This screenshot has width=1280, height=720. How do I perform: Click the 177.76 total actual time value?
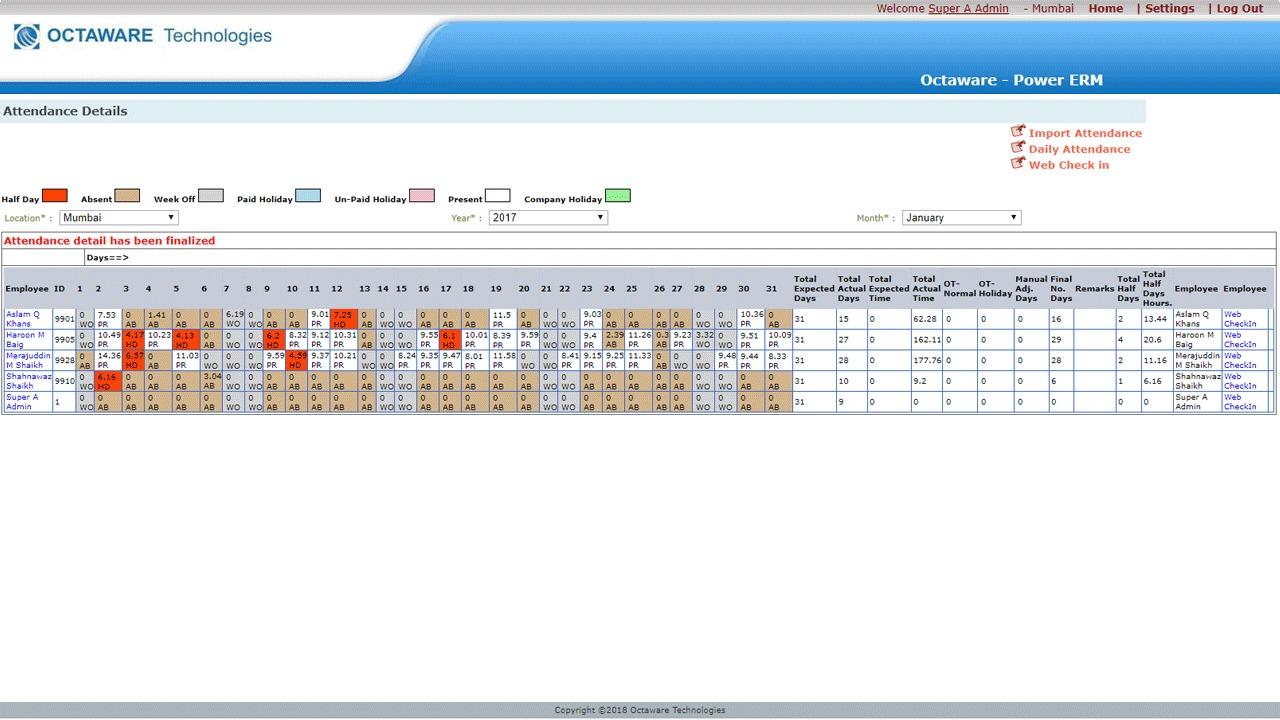[x=925, y=360]
